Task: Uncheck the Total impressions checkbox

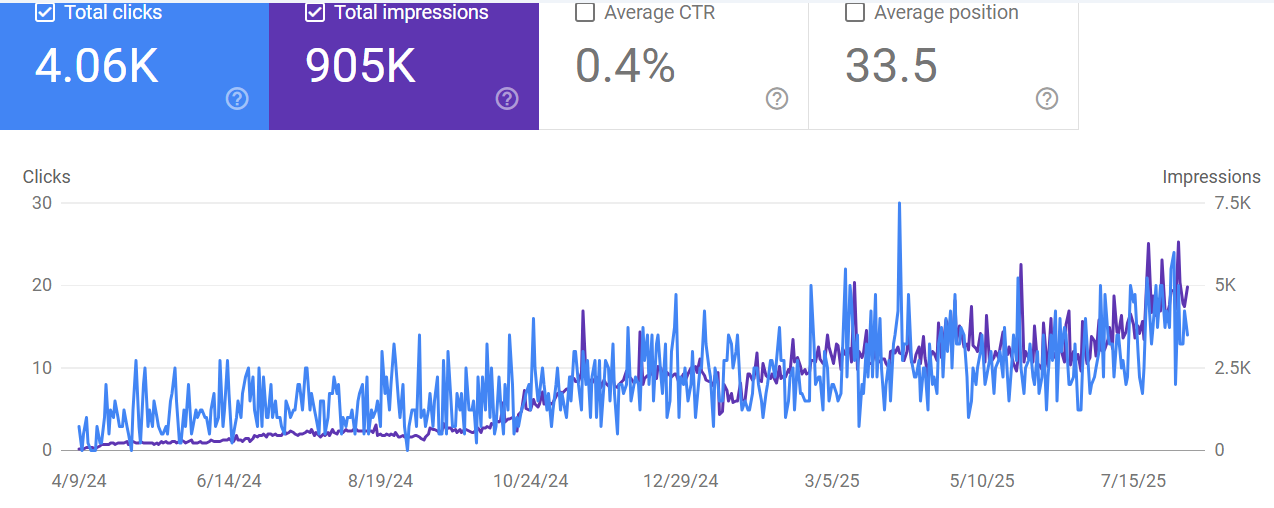Action: pos(314,12)
